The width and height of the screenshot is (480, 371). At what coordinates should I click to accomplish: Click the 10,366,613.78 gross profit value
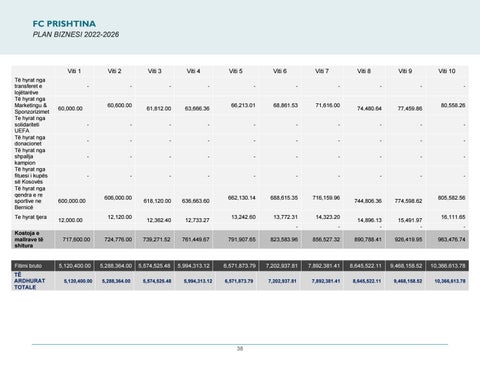(x=448, y=266)
